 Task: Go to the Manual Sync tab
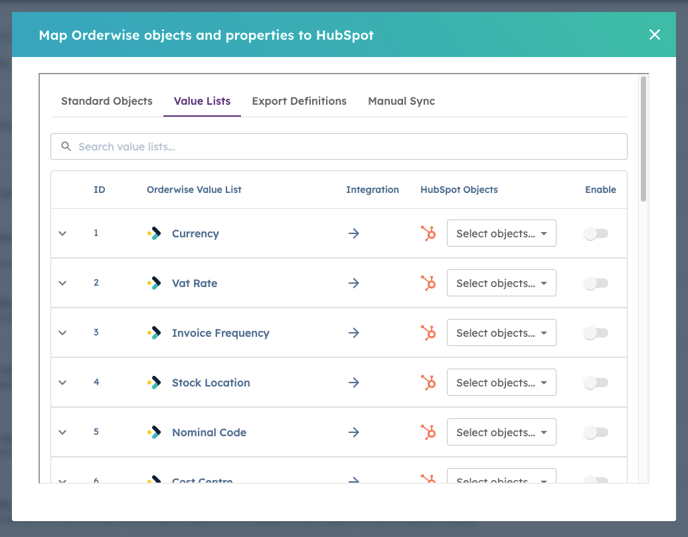click(401, 101)
